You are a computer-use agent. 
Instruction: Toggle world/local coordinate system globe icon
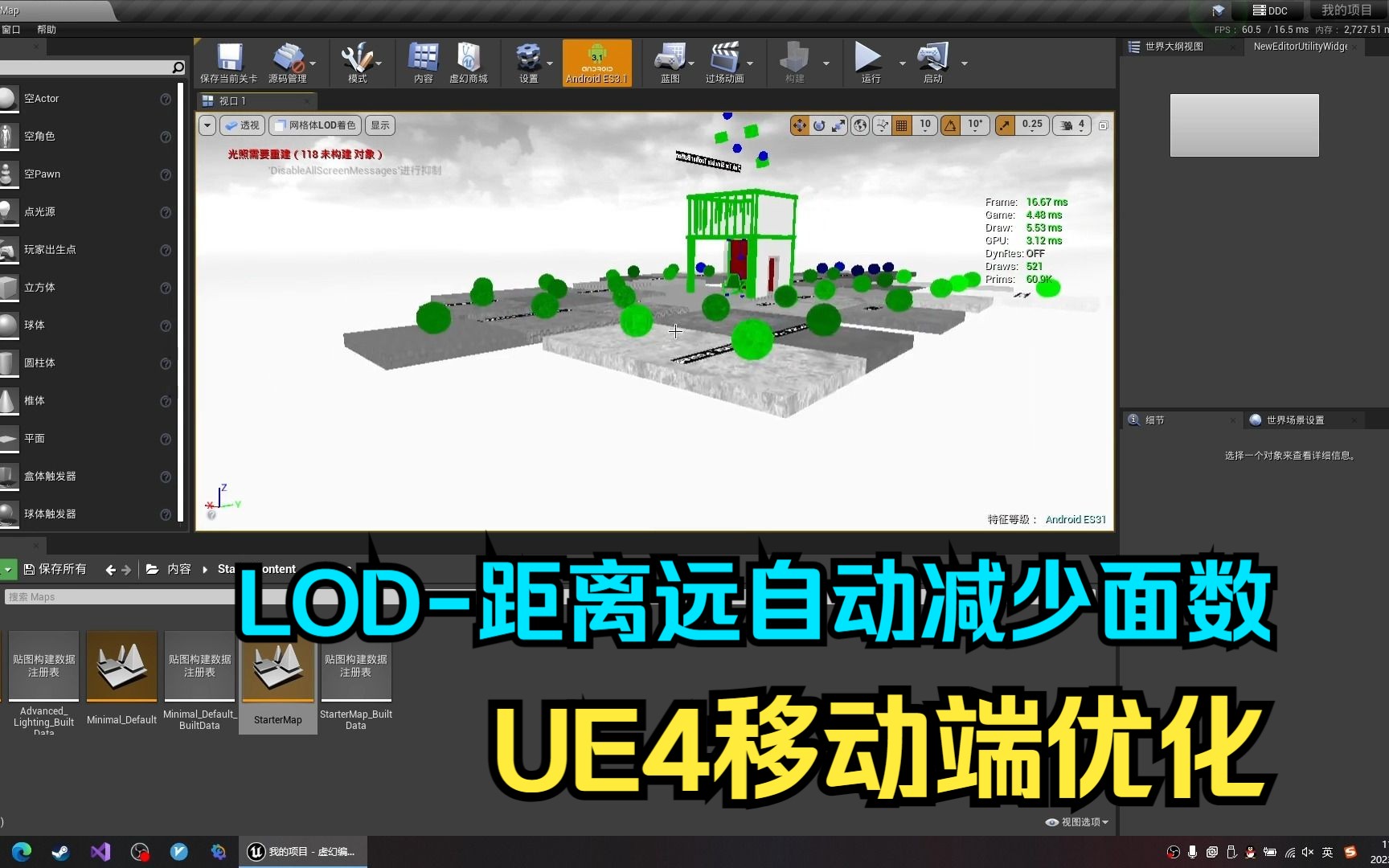click(x=860, y=125)
